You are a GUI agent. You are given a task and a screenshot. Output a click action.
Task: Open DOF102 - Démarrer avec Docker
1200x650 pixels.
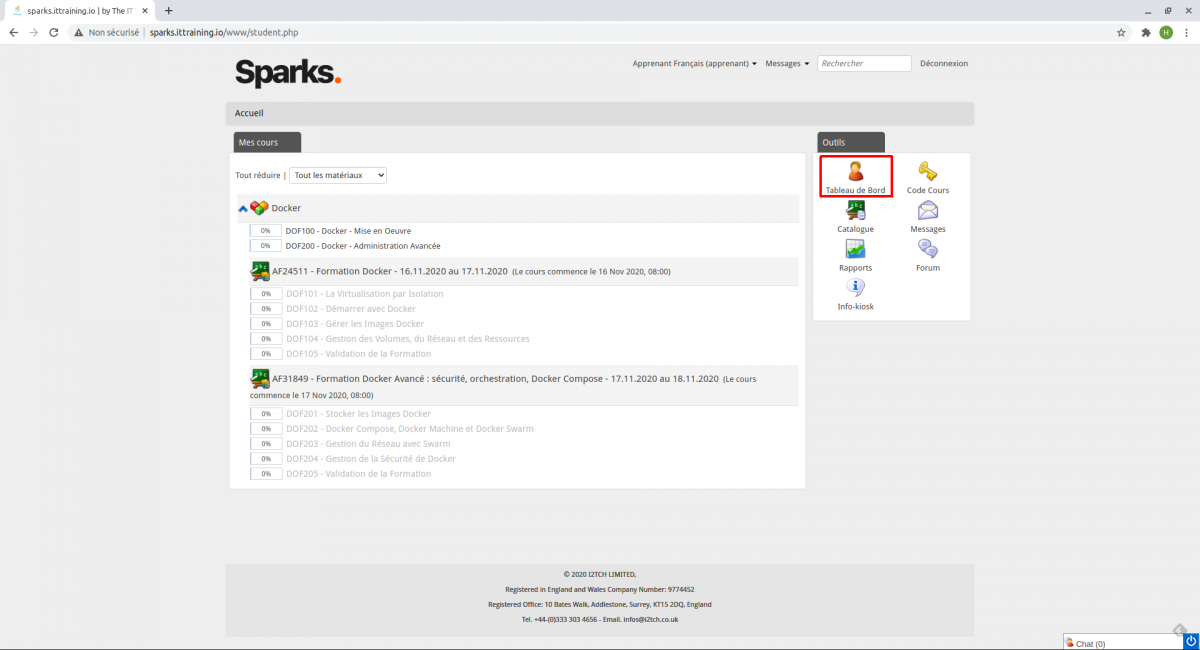(351, 309)
